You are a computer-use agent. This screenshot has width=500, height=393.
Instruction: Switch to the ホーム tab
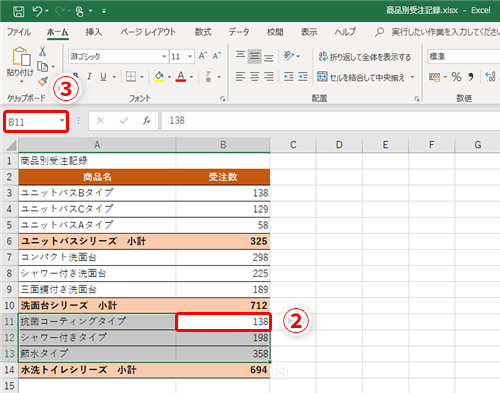[x=57, y=32]
